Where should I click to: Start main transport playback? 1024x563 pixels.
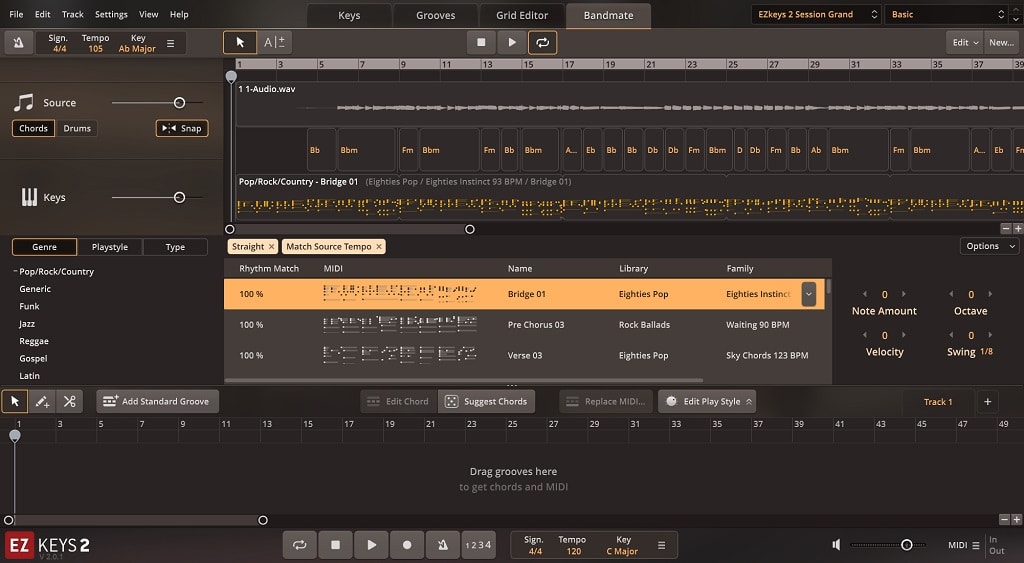pos(372,545)
